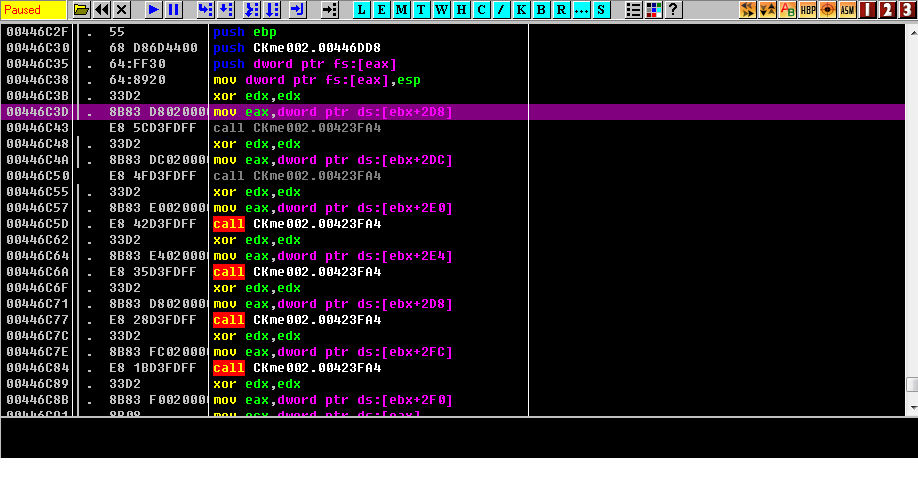Open Executable modules with E button
The height and width of the screenshot is (480, 918).
(382, 9)
